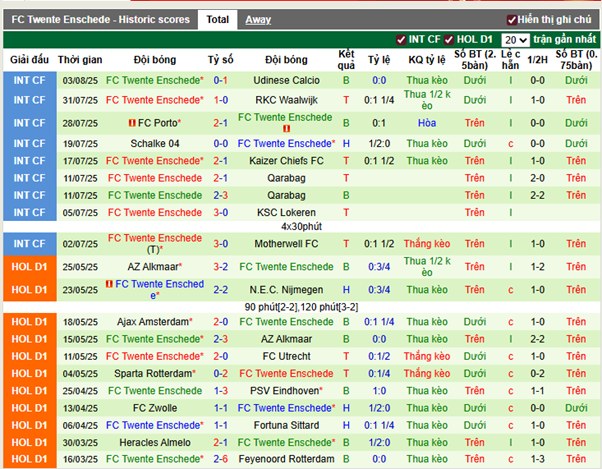The width and height of the screenshot is (602, 469).
Task: Open the 20 recent matches dropdown
Action: (x=515, y=40)
